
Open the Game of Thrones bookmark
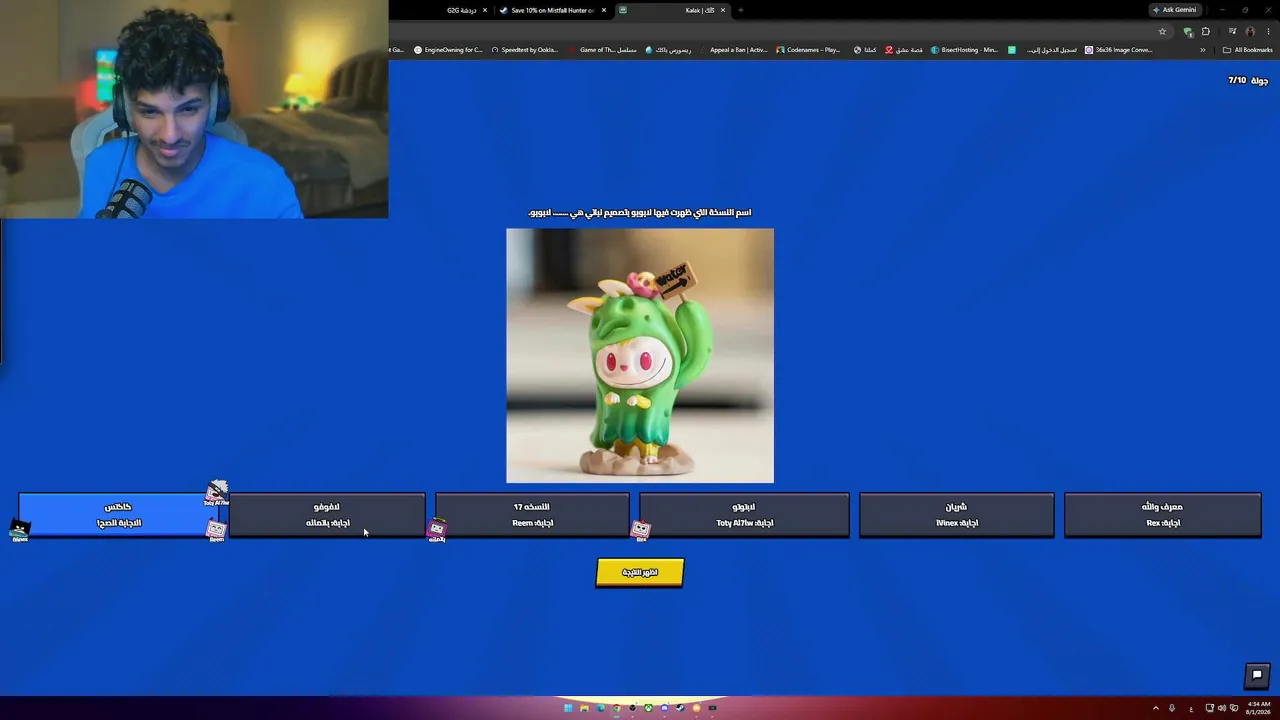coord(602,50)
